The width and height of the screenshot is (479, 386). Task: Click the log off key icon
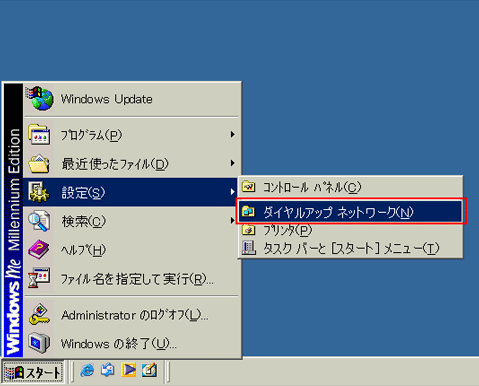point(39,314)
